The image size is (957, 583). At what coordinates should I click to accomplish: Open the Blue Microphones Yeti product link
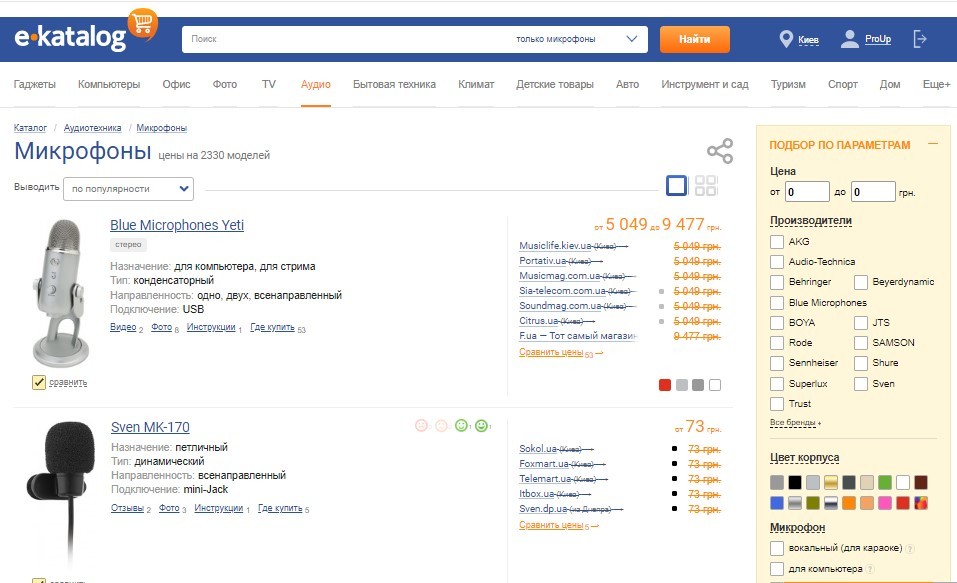(177, 225)
